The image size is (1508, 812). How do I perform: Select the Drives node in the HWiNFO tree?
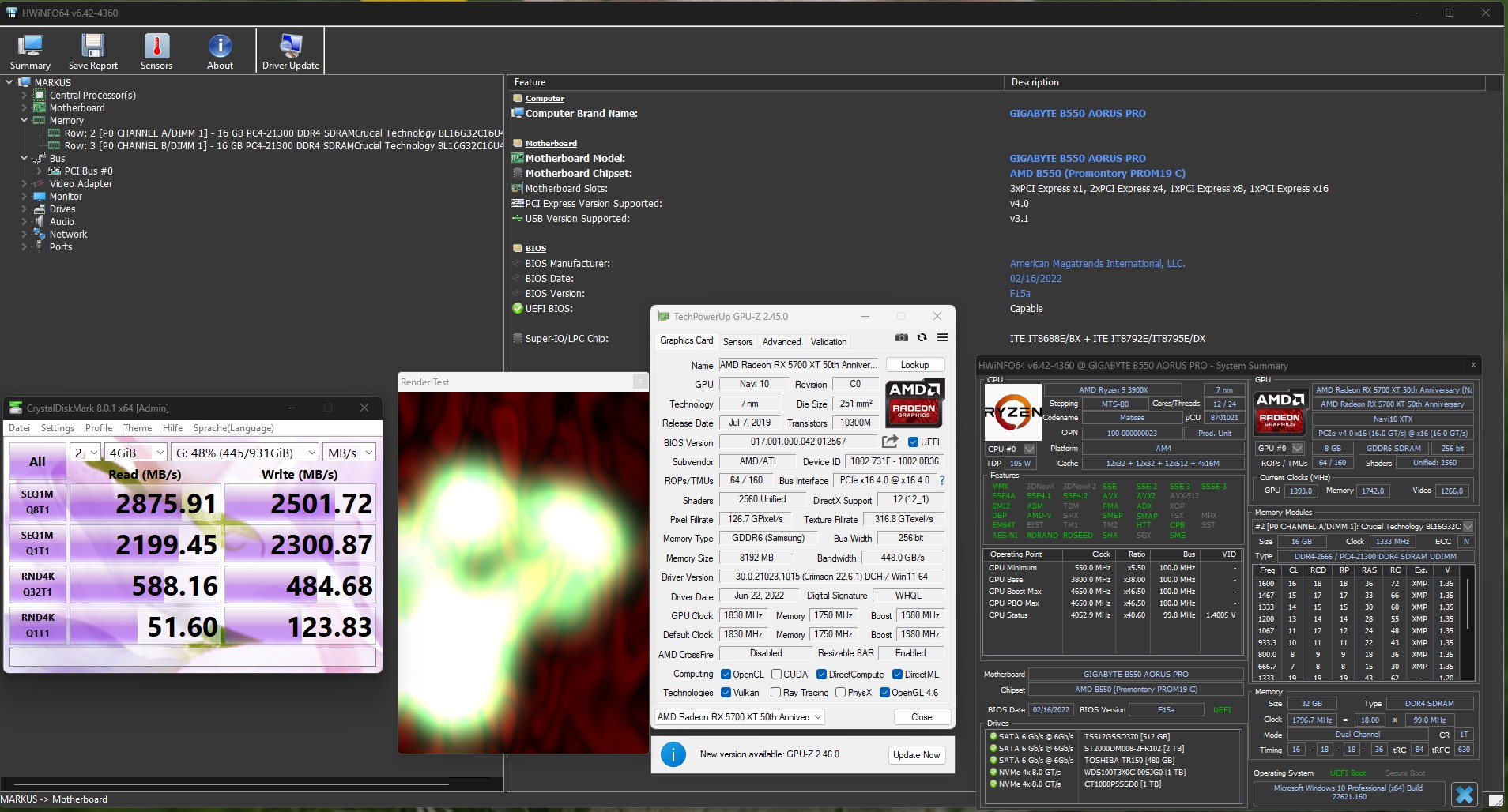(x=62, y=209)
